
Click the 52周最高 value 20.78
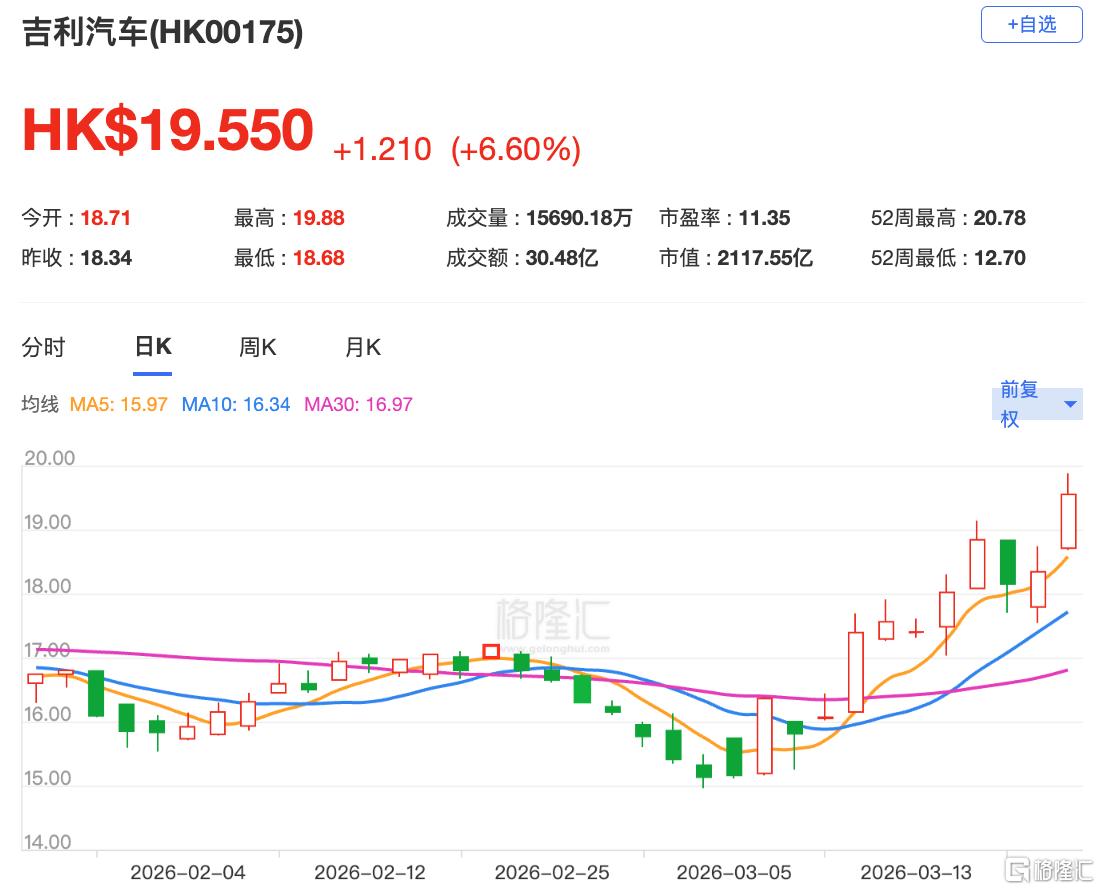point(999,217)
